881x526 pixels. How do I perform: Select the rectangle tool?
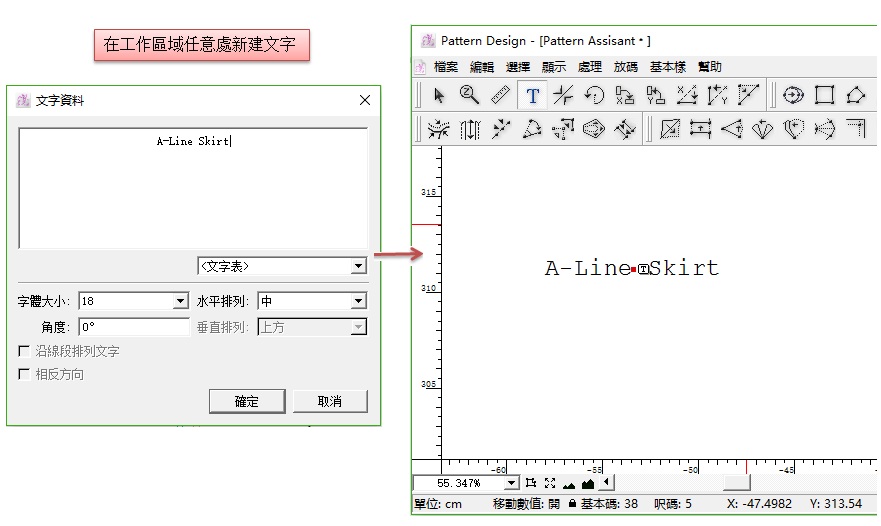[x=824, y=95]
